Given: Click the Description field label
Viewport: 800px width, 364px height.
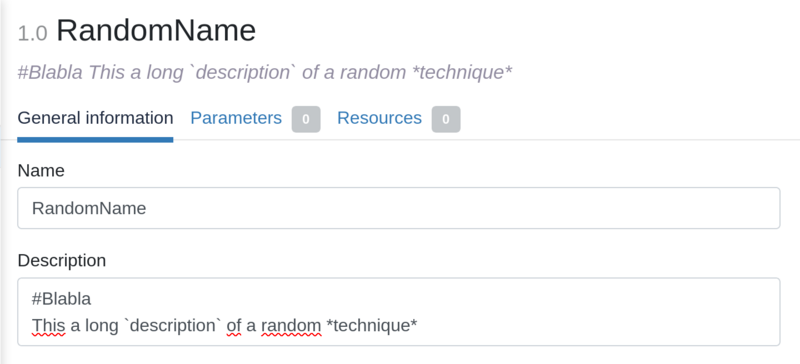Looking at the screenshot, I should (62, 261).
